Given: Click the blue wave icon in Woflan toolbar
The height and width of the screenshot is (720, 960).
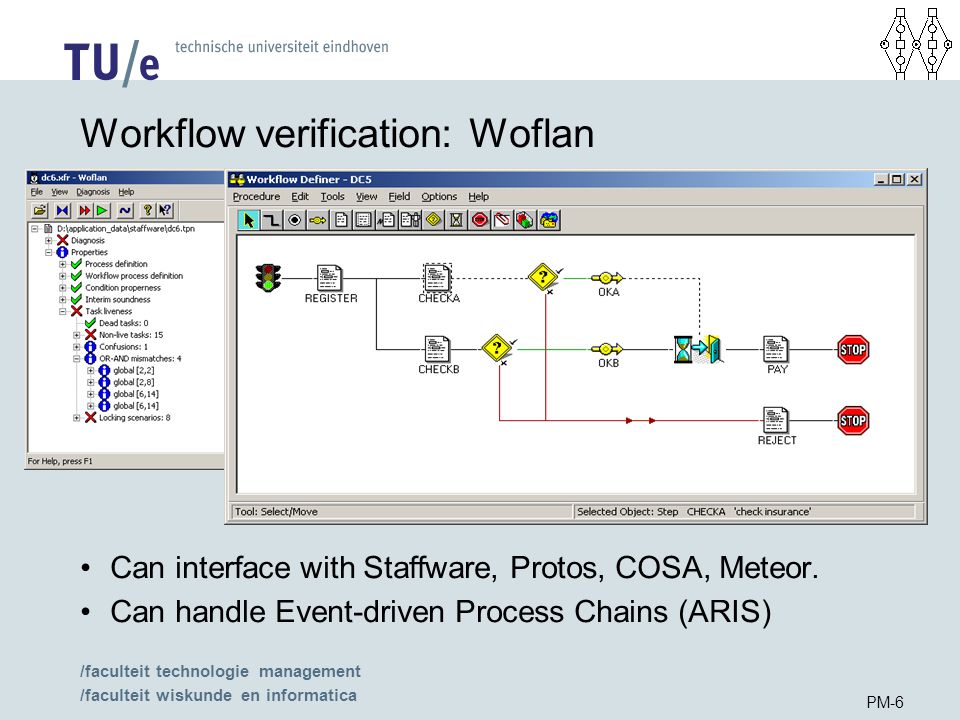Looking at the screenshot, I should (125, 211).
